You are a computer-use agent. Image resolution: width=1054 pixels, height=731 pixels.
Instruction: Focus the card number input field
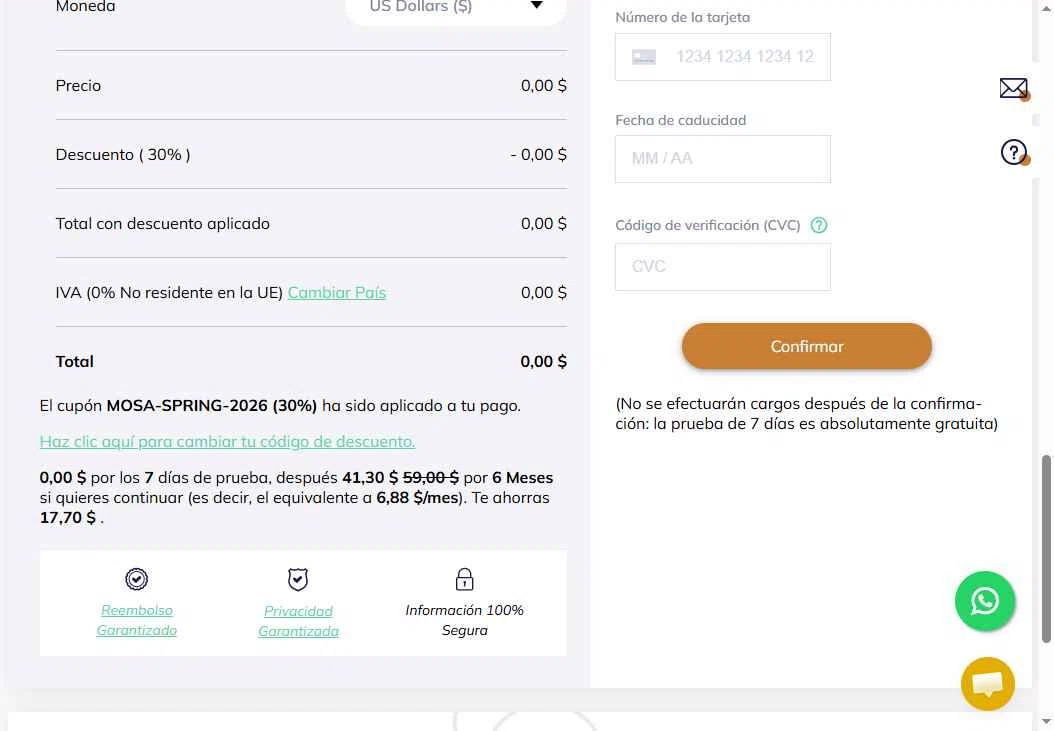tap(723, 57)
